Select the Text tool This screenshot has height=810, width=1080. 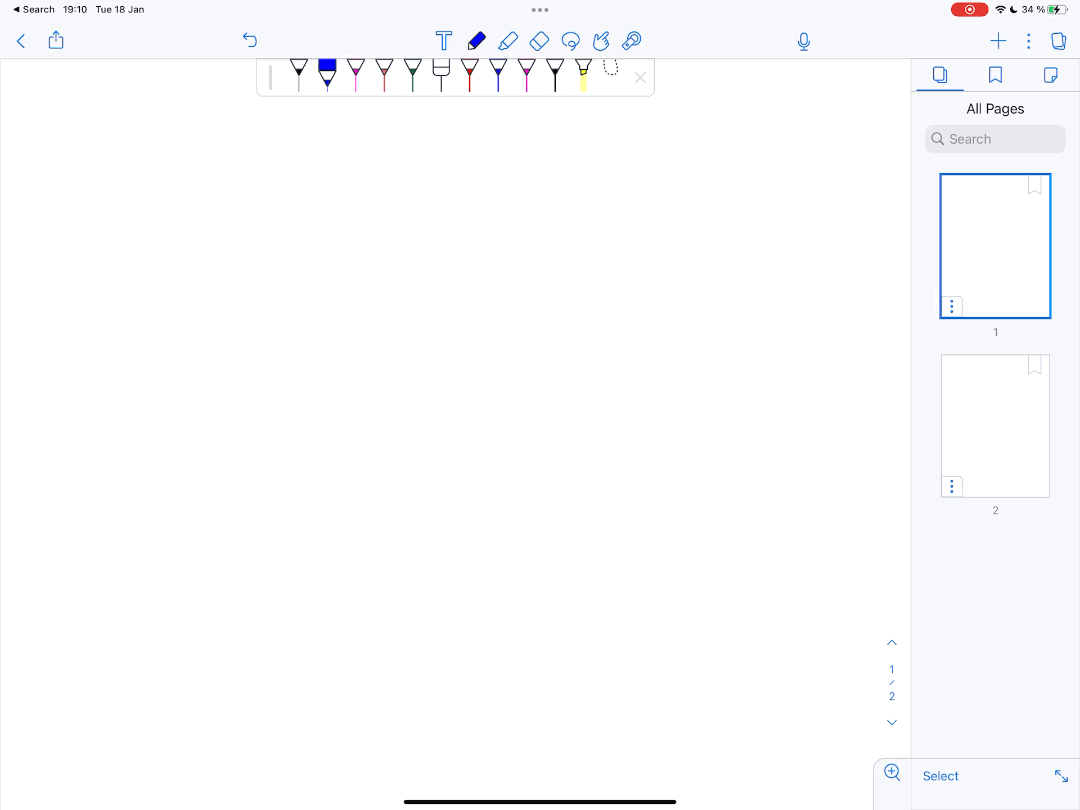[444, 40]
